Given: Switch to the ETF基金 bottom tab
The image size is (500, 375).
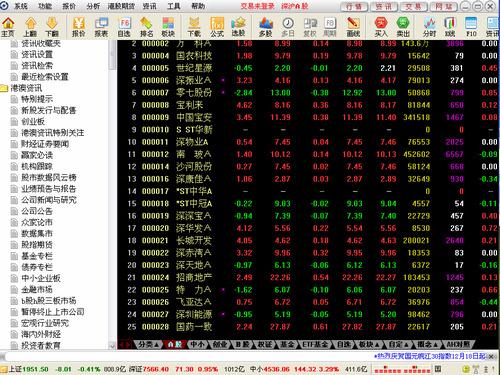Looking at the screenshot, I should click(x=315, y=344).
